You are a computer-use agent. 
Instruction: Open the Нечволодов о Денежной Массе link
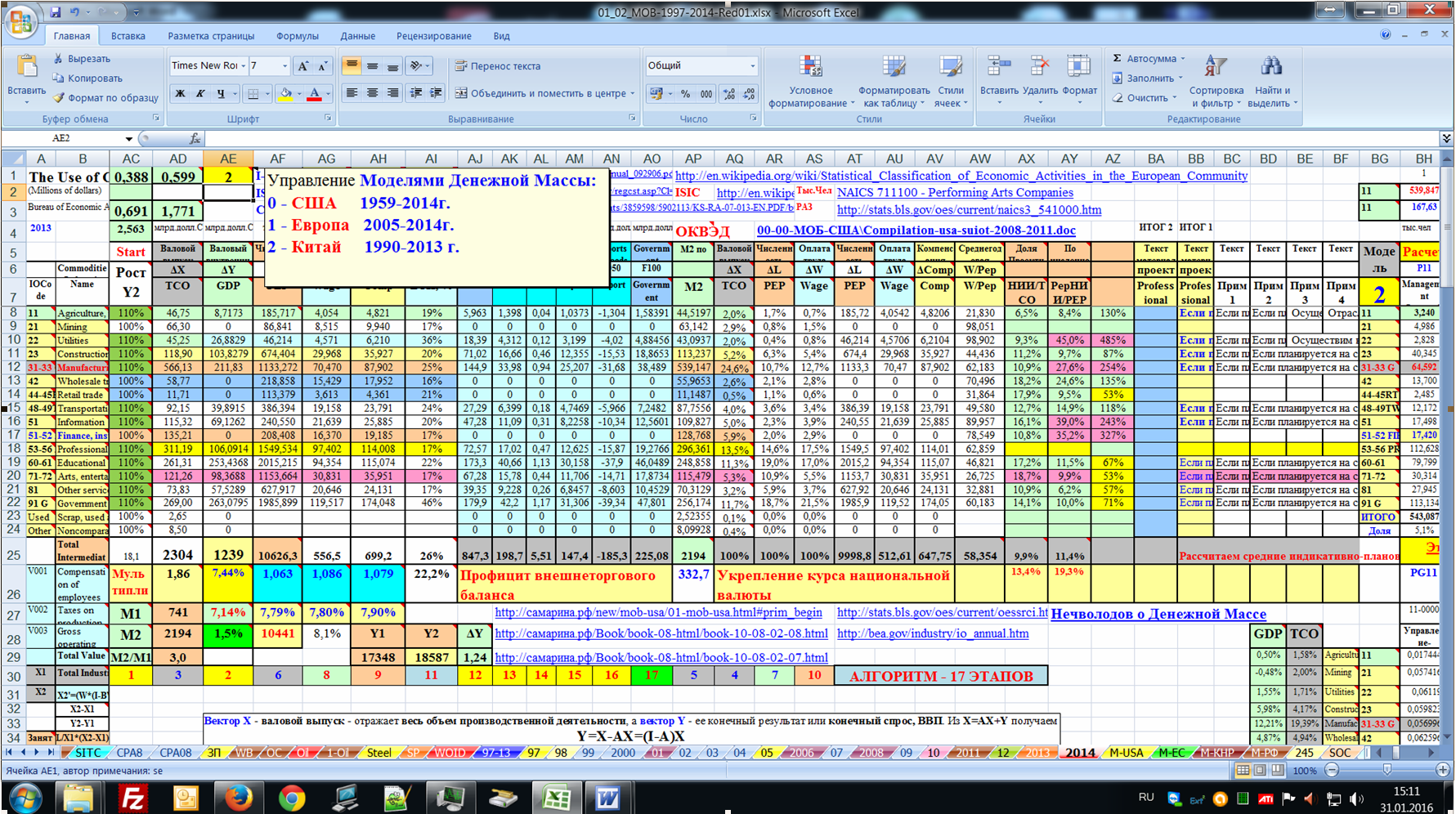click(1158, 614)
